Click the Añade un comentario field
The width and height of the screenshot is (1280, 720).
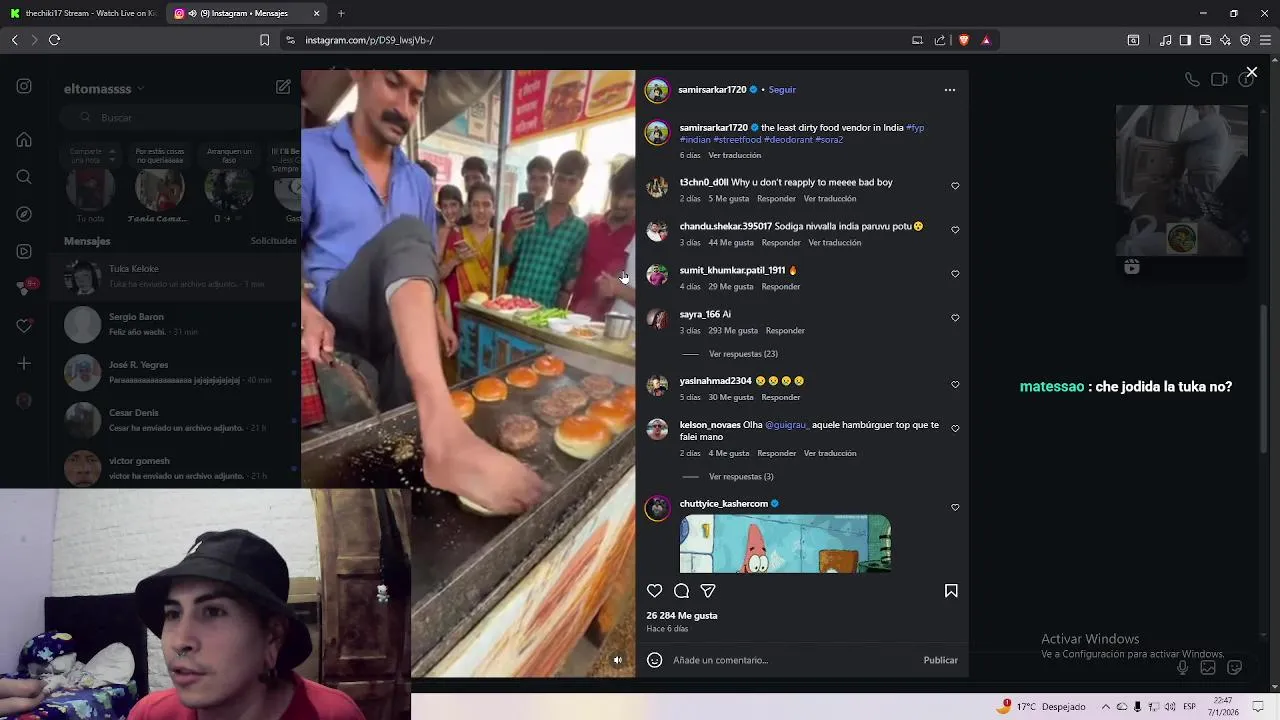point(795,660)
